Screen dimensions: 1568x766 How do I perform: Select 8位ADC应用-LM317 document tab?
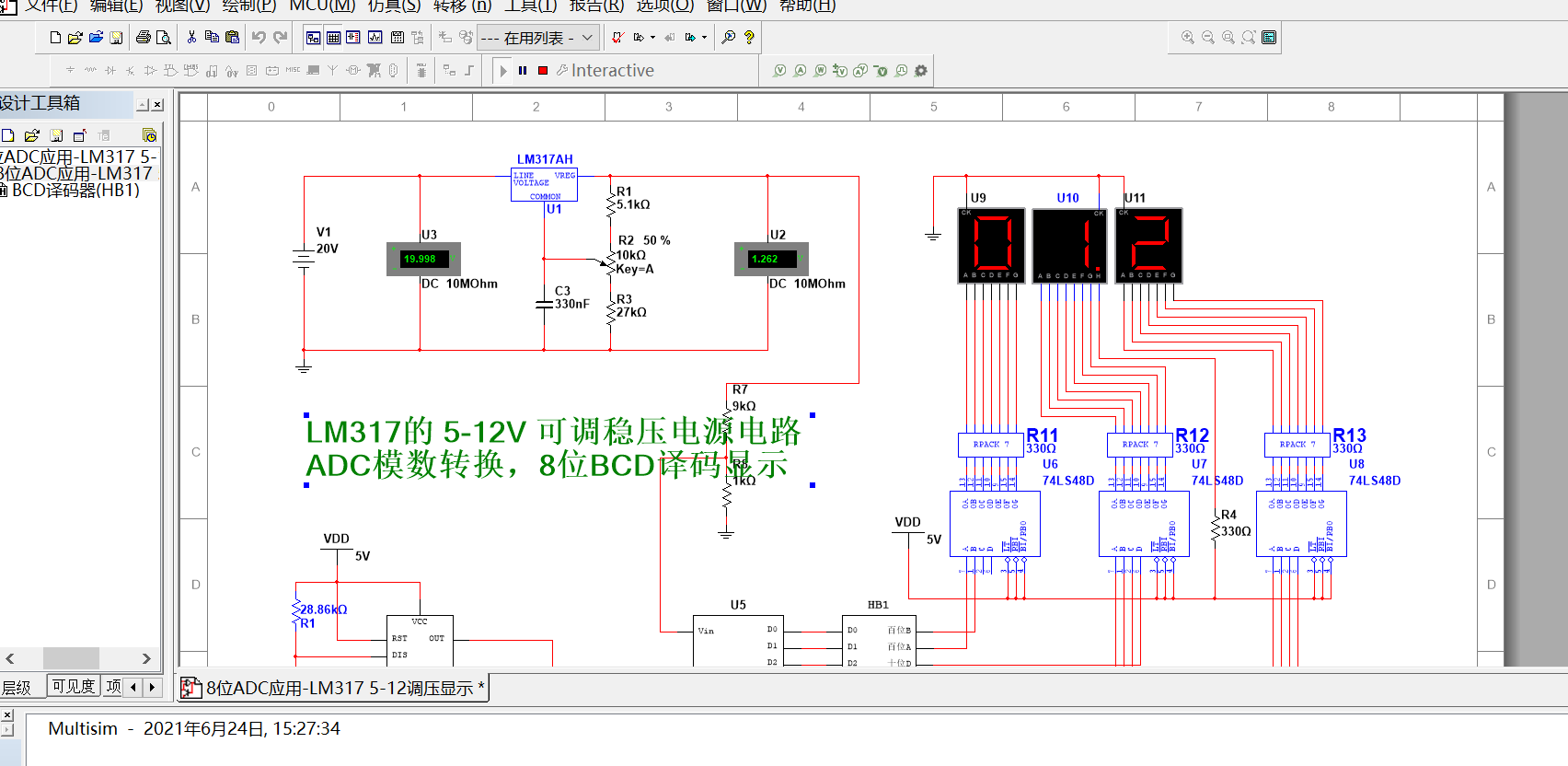pos(333,688)
